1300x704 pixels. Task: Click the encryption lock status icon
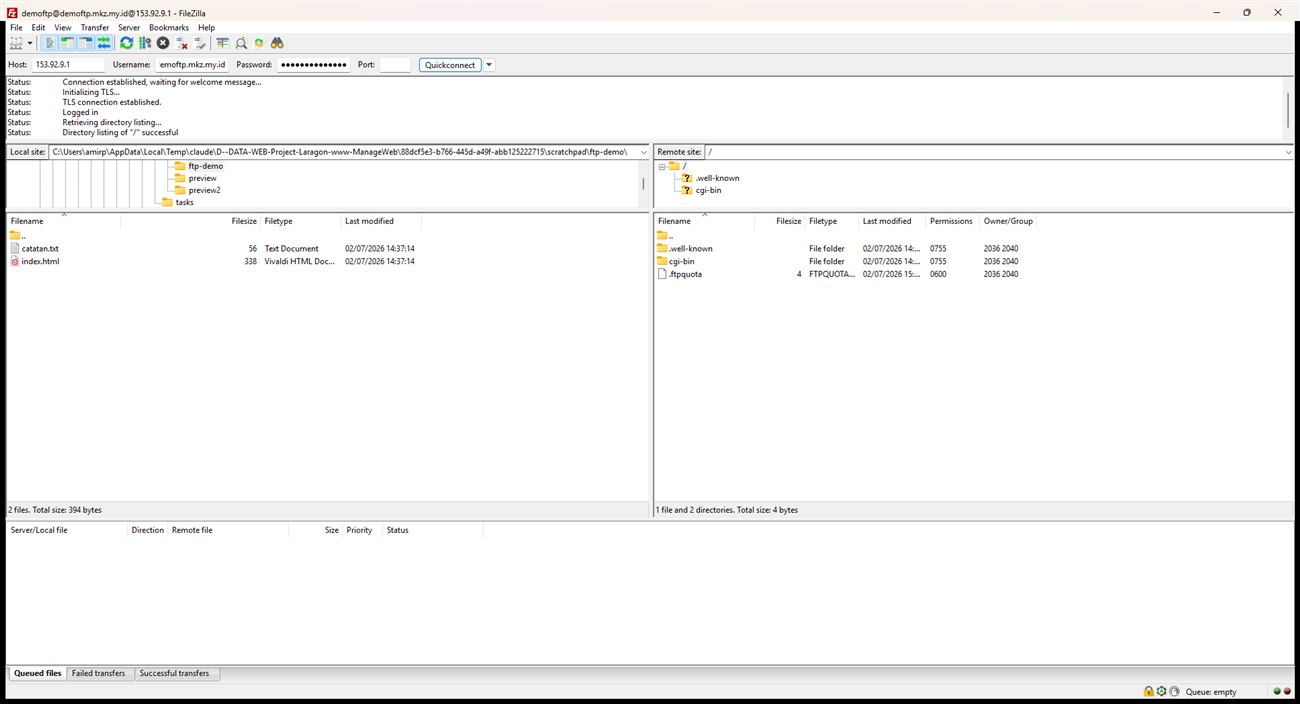[x=1149, y=691]
